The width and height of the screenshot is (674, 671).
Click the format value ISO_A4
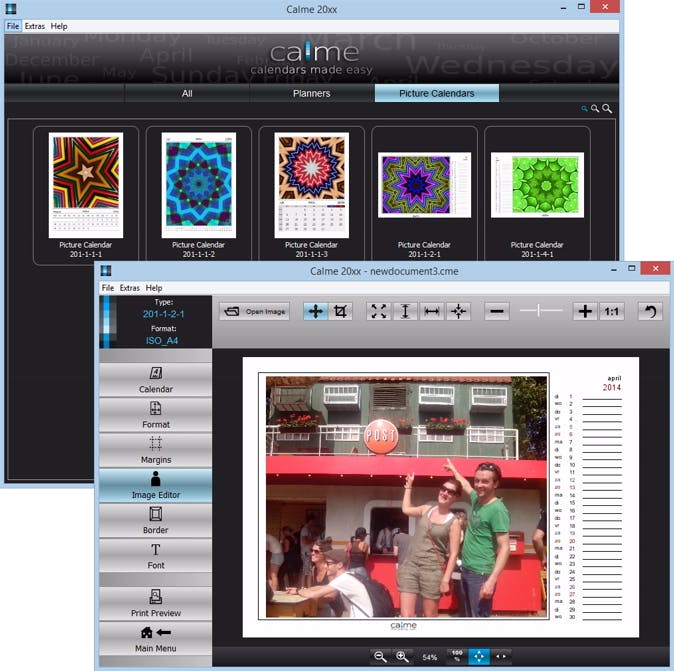pyautogui.click(x=162, y=341)
